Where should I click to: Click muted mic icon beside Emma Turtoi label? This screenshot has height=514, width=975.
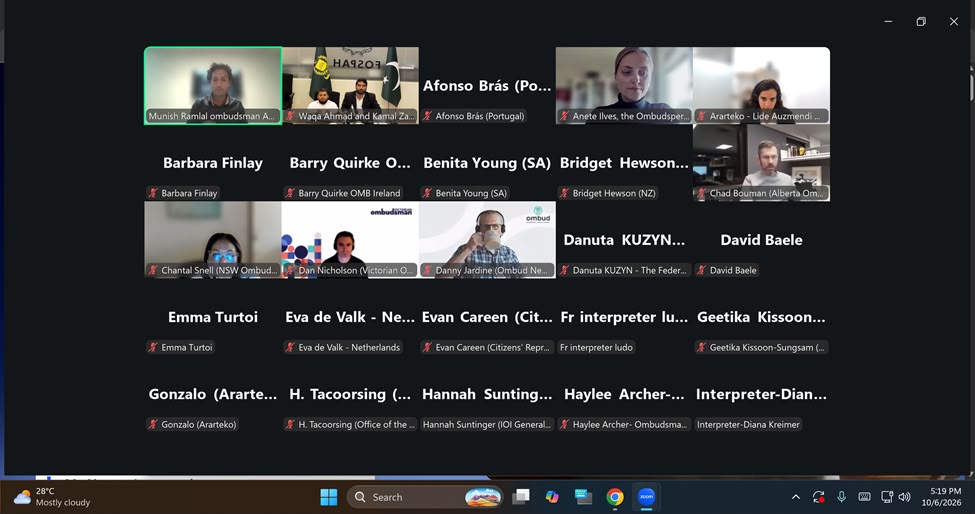[153, 347]
